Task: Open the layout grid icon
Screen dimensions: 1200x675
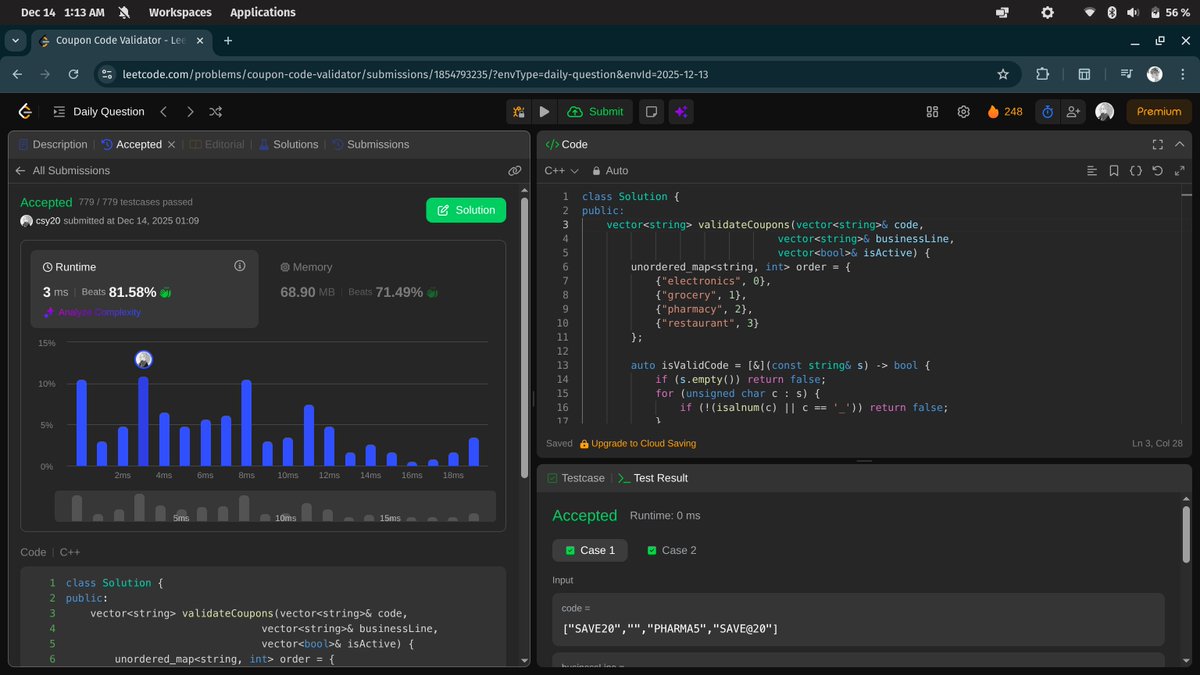Action: click(x=932, y=112)
